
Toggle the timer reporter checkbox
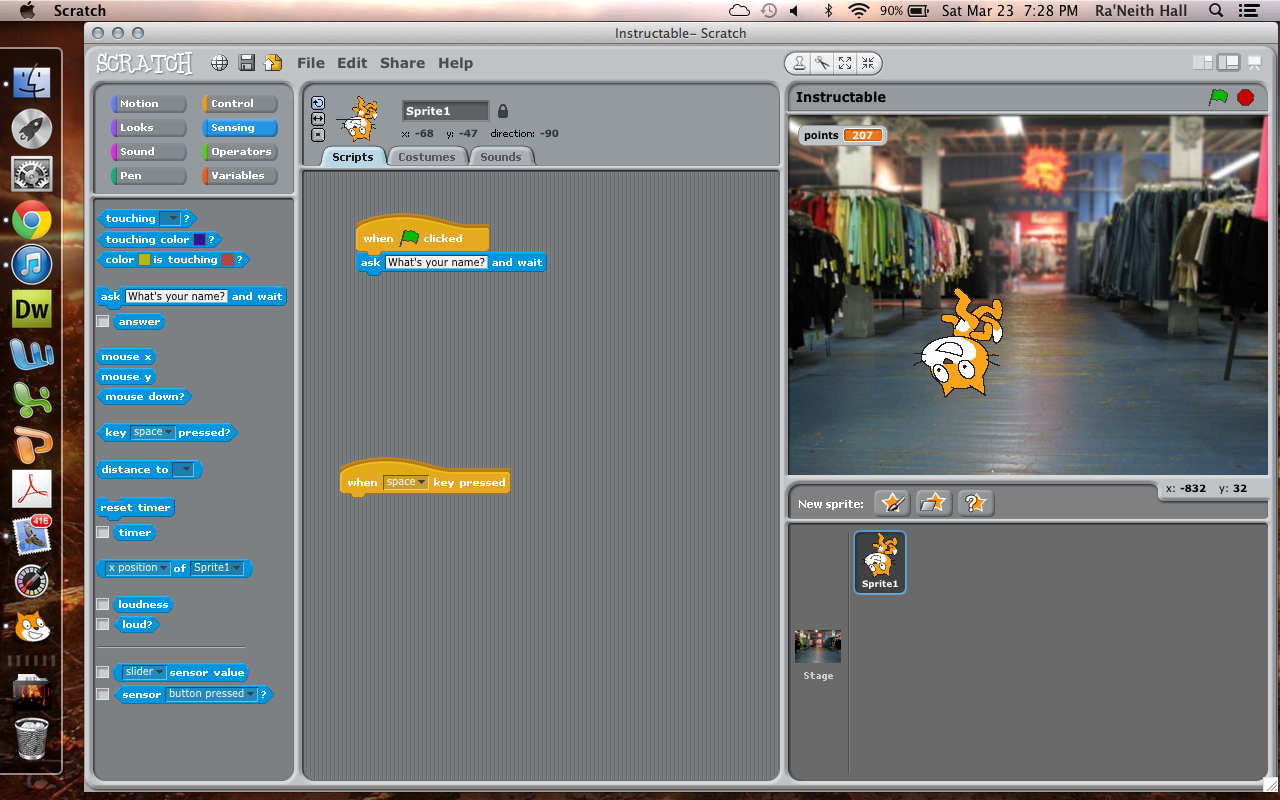click(102, 533)
